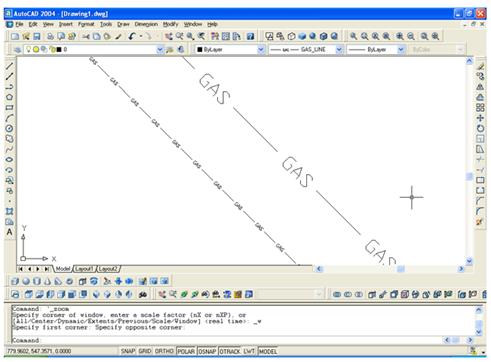Select the Rectangle draw tool
Viewport: 491px width, 362px height.
pos(9,108)
